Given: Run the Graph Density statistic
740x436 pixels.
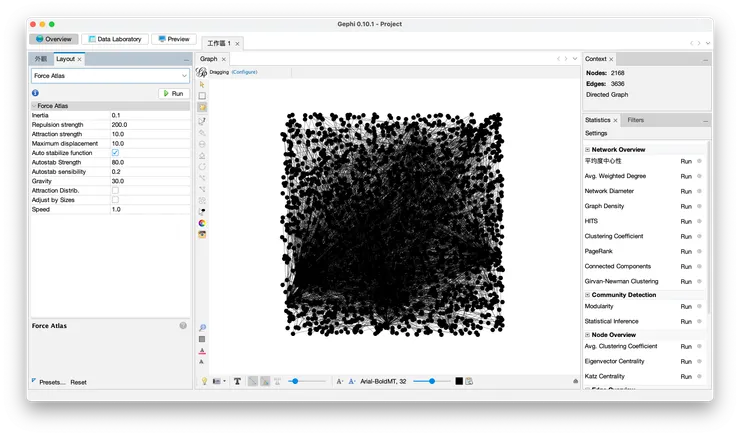Looking at the screenshot, I should pos(686,207).
